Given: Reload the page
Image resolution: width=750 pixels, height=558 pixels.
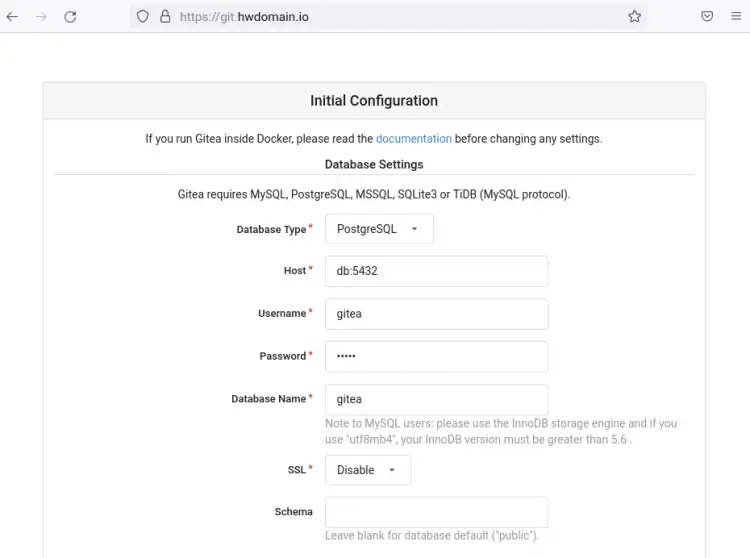Looking at the screenshot, I should click(x=70, y=17).
